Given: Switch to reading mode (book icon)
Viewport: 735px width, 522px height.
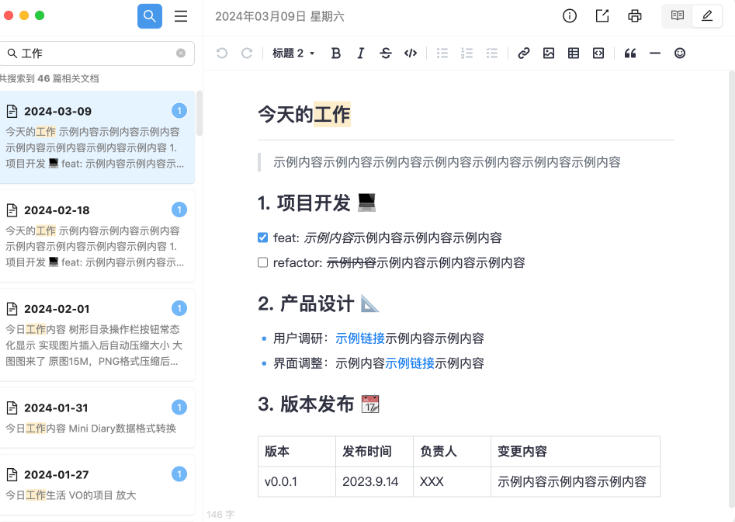Looking at the screenshot, I should [677, 16].
